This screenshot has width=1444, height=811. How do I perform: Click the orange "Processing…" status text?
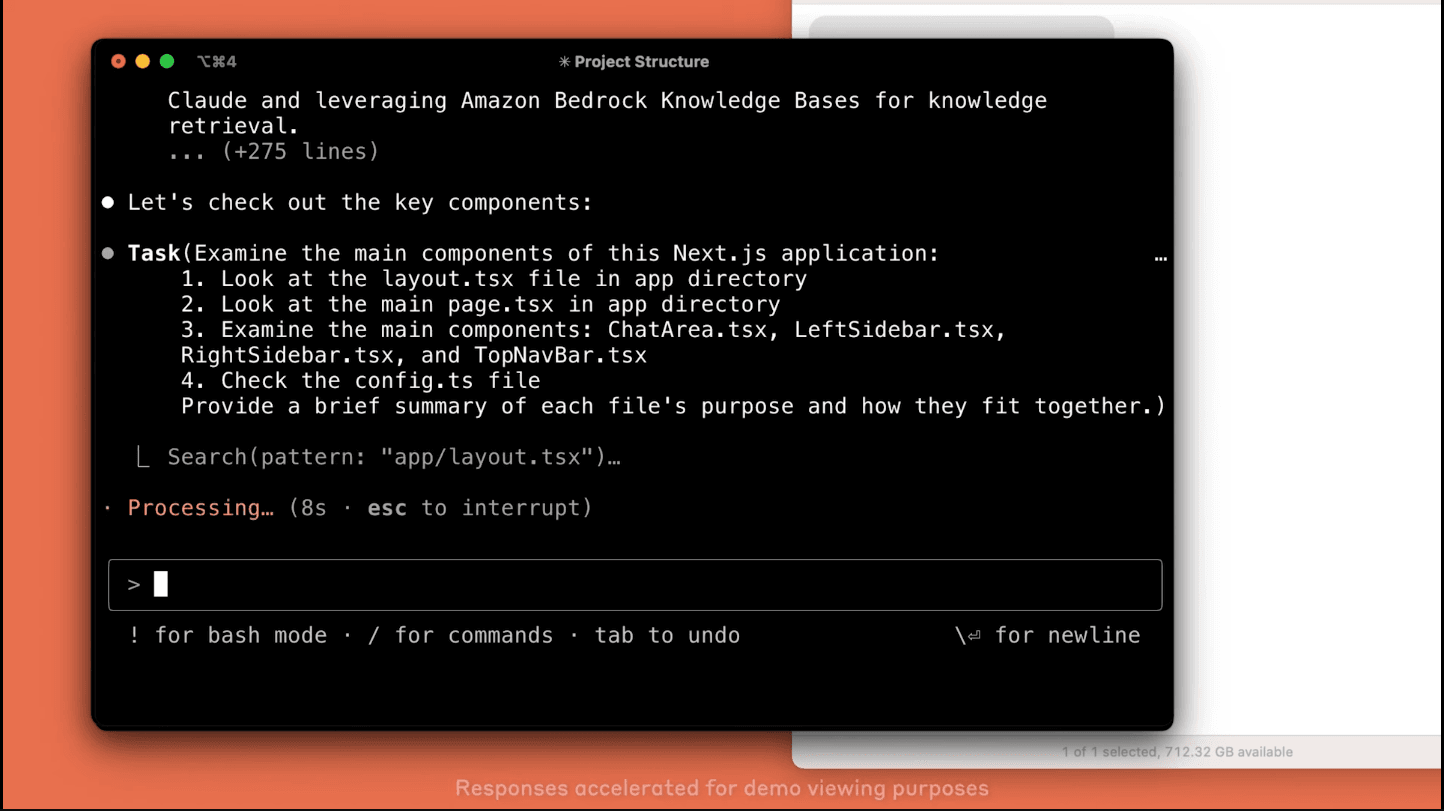pos(200,508)
